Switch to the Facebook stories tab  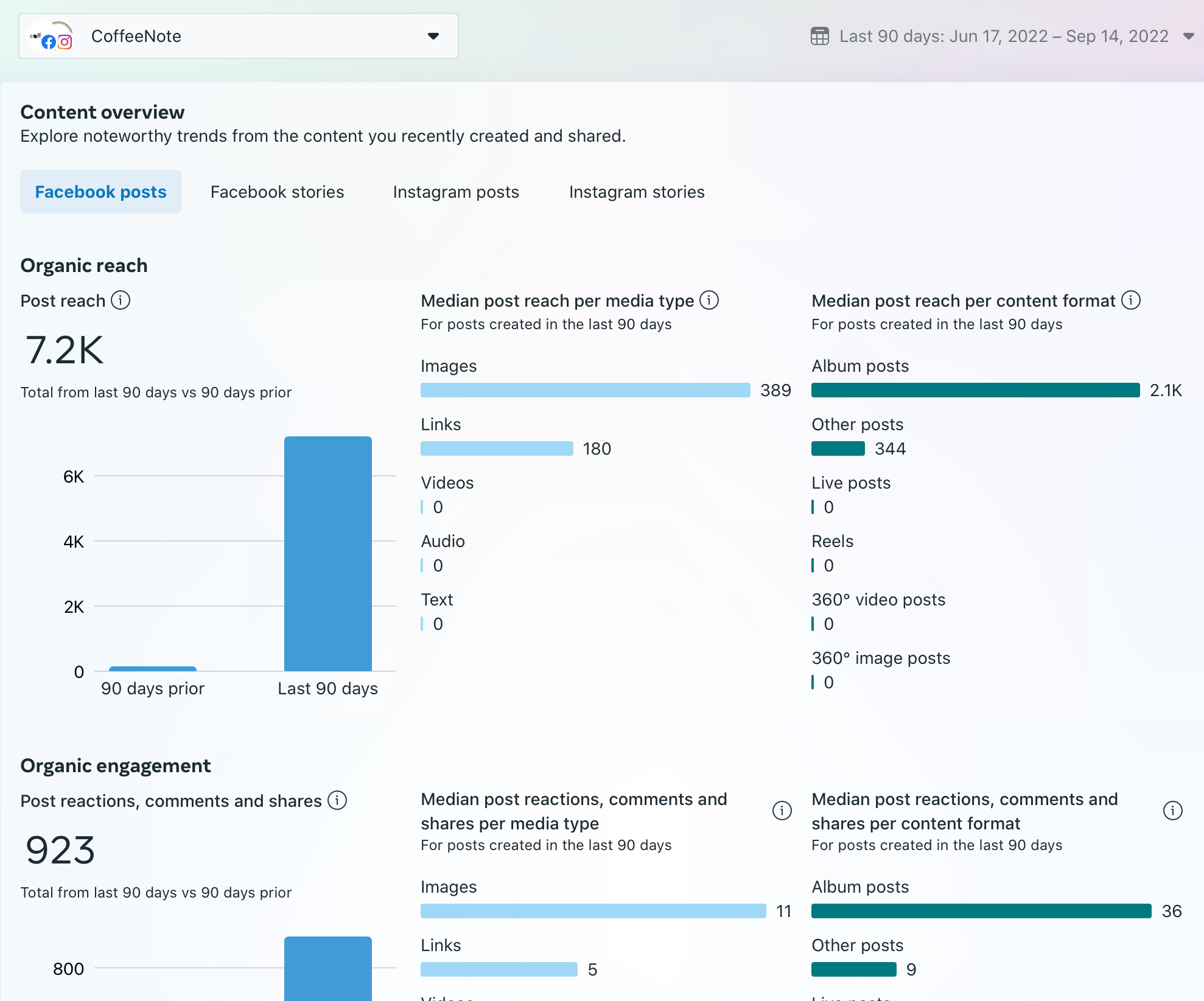277,192
